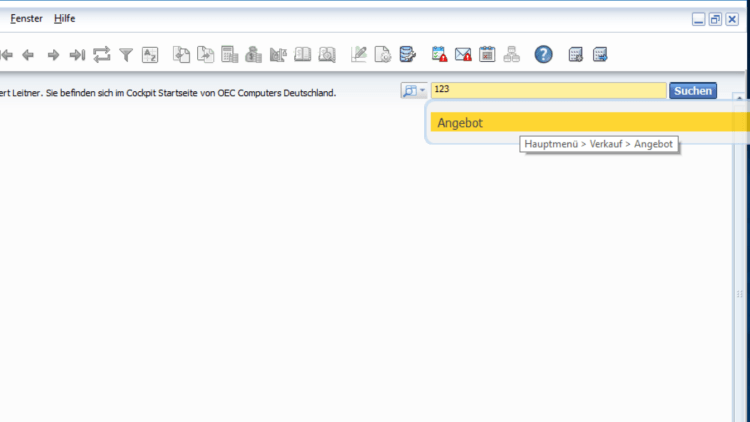Click the form settings pencil icon
This screenshot has width=750, height=422.
[x=359, y=55]
